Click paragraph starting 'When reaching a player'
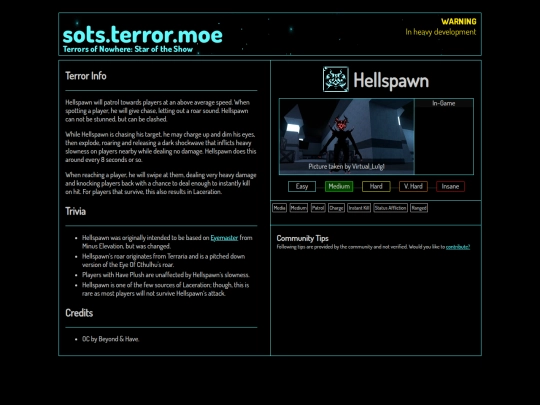The width and height of the screenshot is (540, 405). [161, 183]
